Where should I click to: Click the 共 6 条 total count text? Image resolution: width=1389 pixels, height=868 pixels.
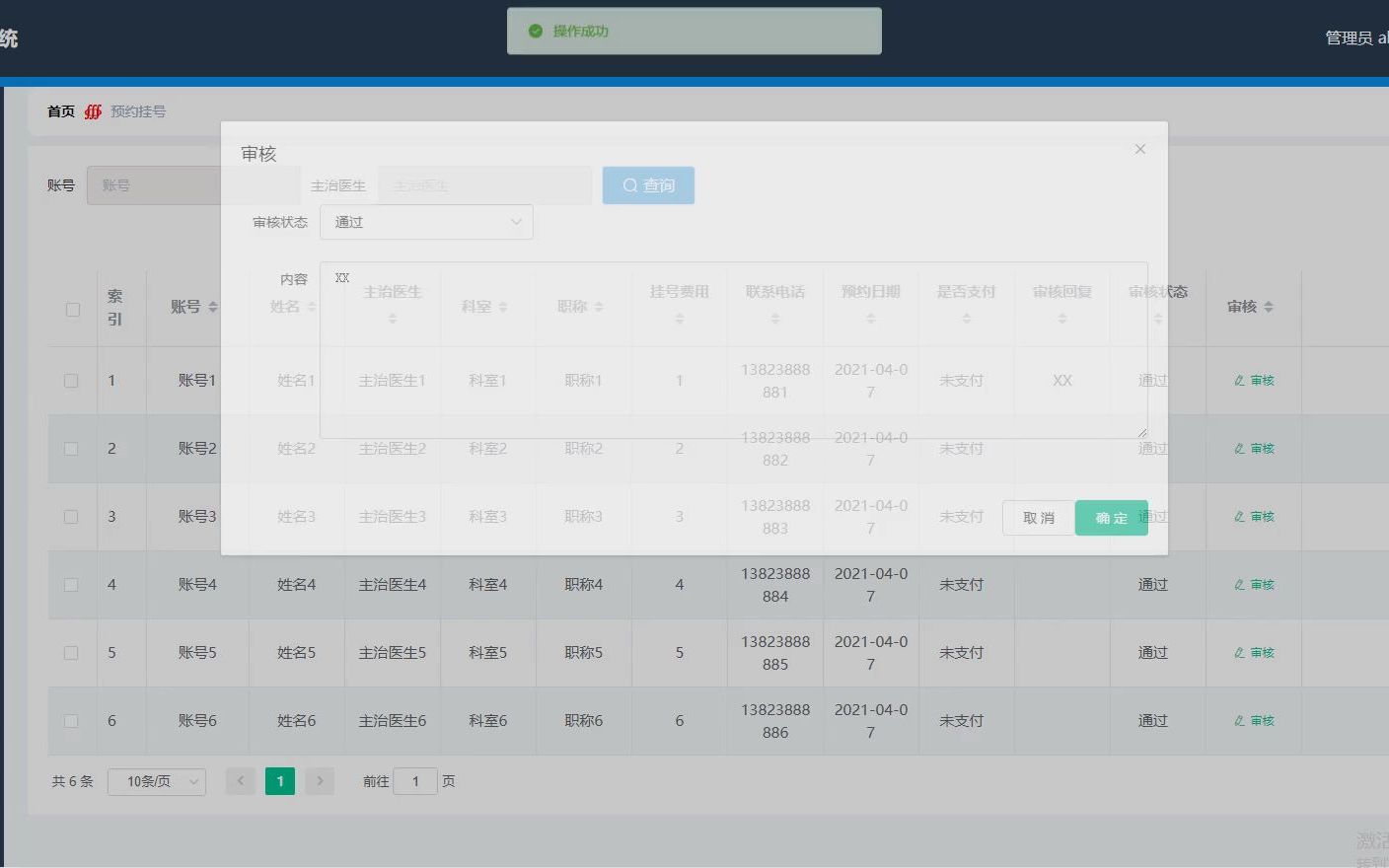click(73, 781)
